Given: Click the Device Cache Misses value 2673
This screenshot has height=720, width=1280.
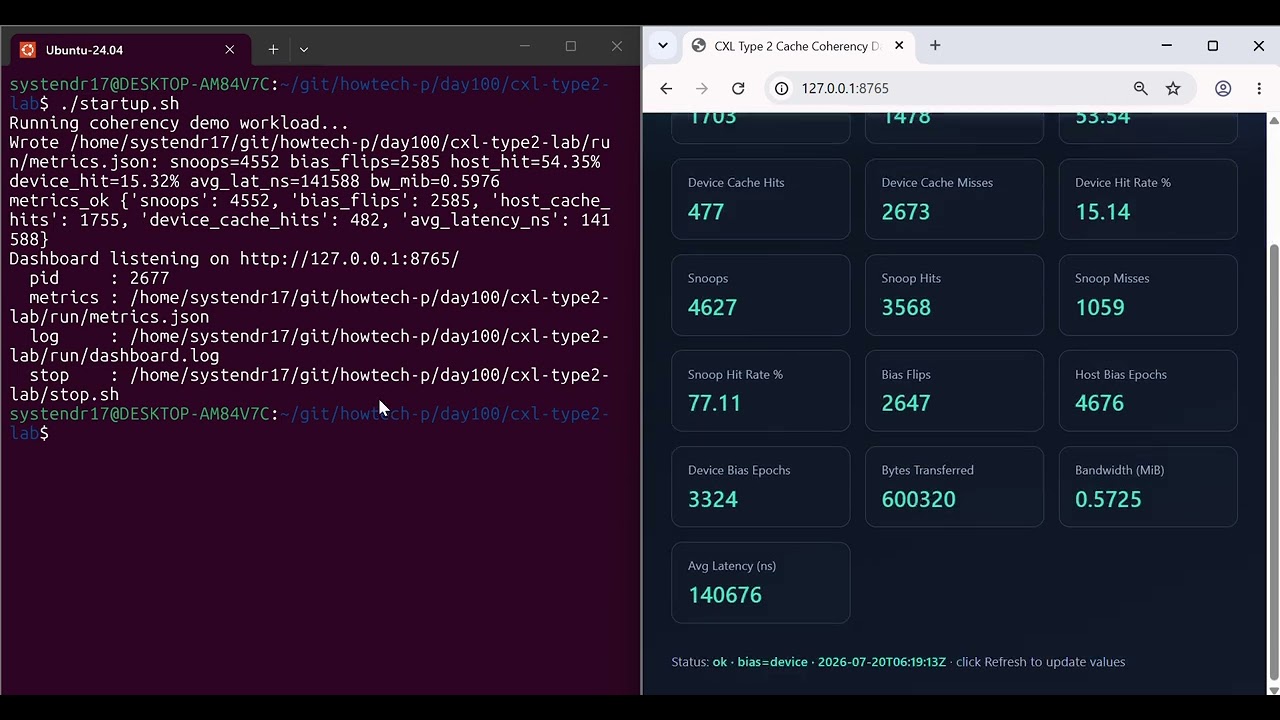Looking at the screenshot, I should coord(906,212).
